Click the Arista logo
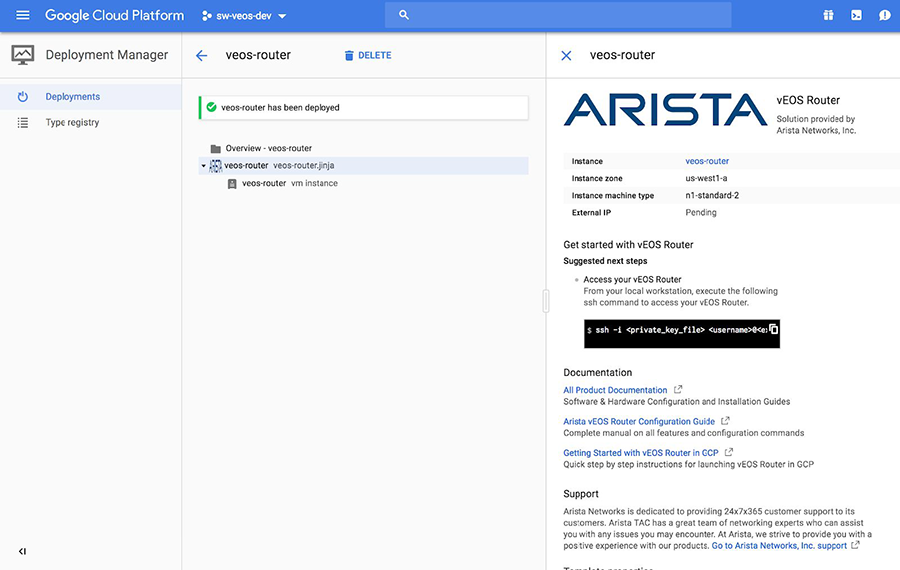 click(665, 110)
